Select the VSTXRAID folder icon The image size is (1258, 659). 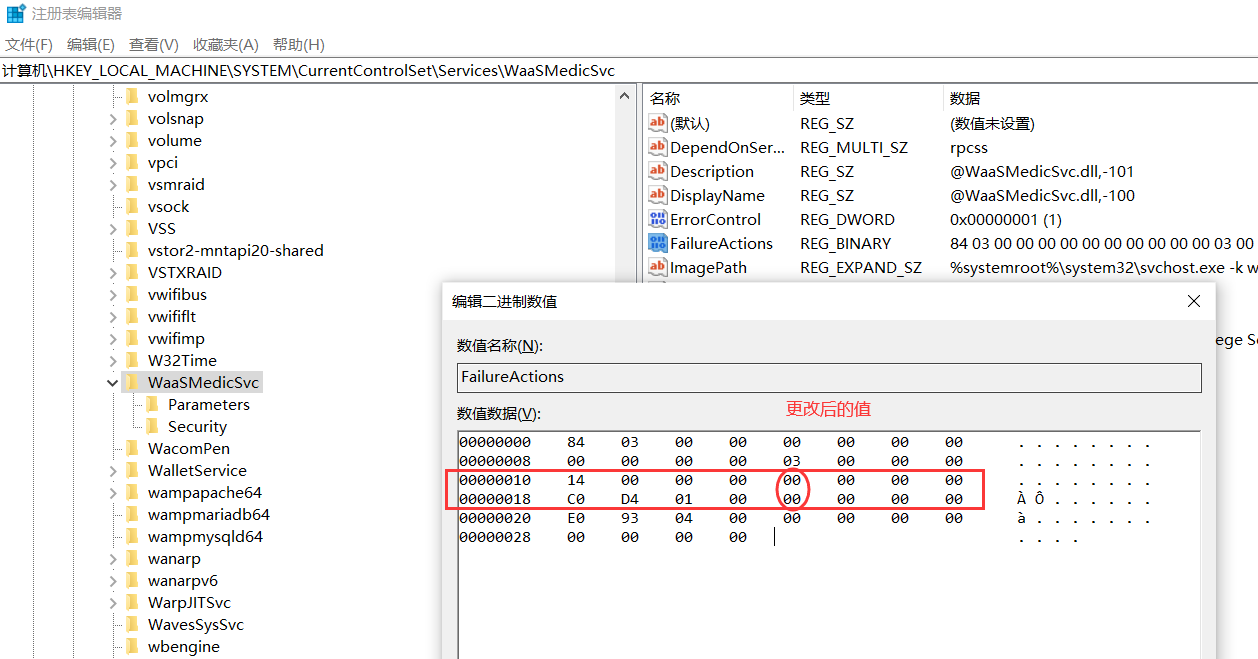coord(132,272)
